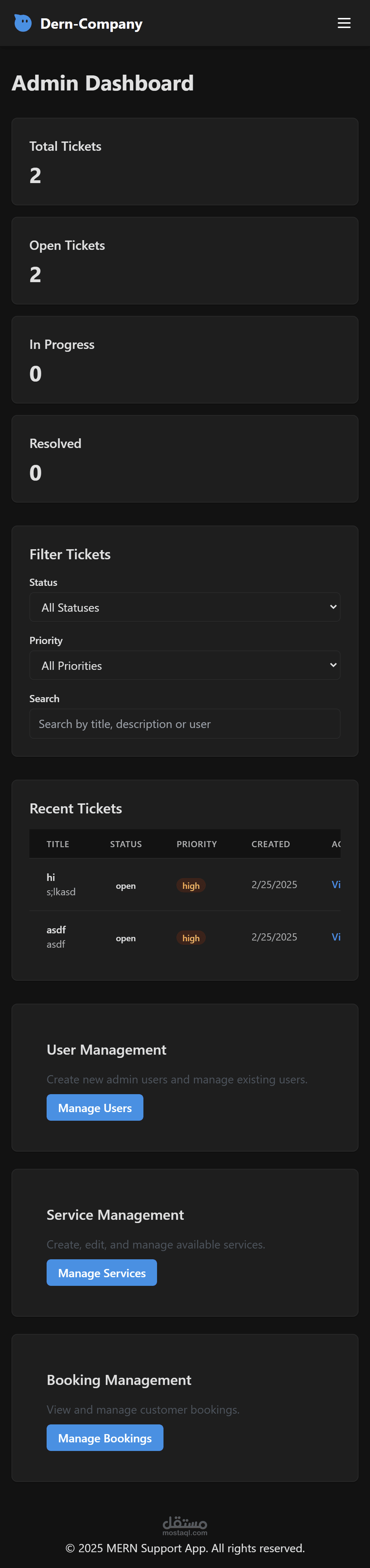Click the Dern-Company blue logo icon
Screen dimensions: 370x1568
[23, 23]
